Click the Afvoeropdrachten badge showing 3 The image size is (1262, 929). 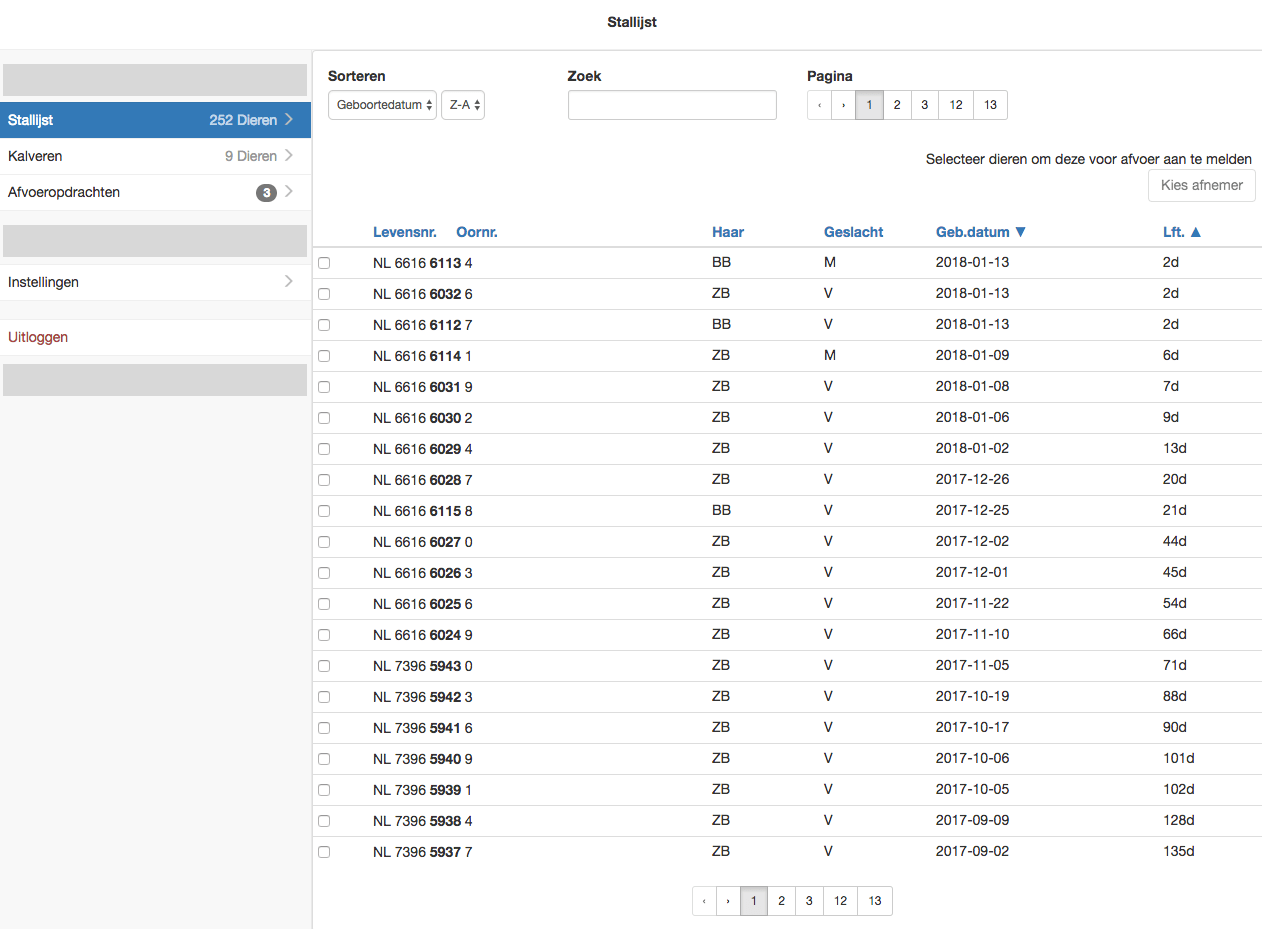[266, 192]
